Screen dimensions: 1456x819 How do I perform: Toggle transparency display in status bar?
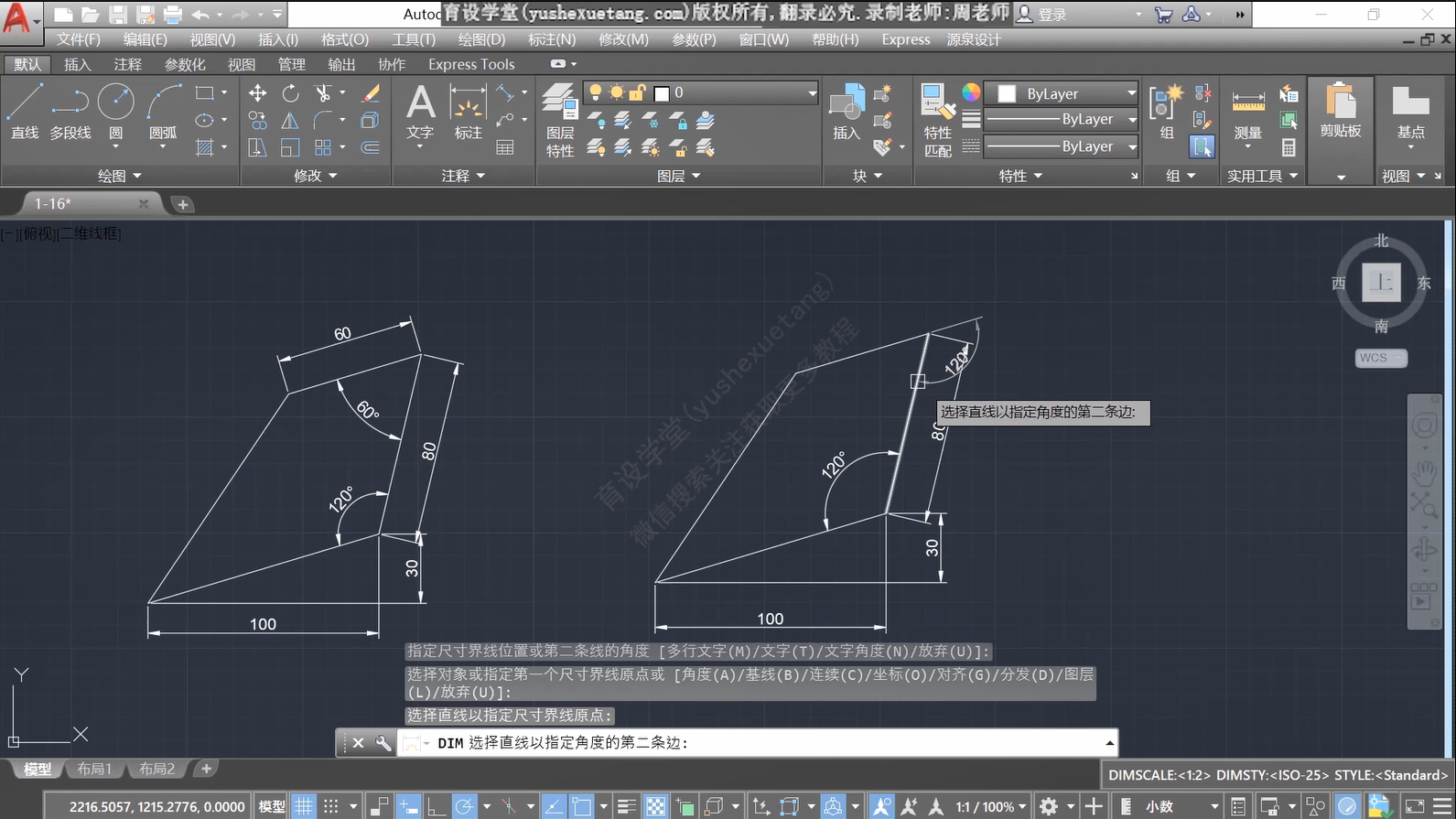point(656,806)
